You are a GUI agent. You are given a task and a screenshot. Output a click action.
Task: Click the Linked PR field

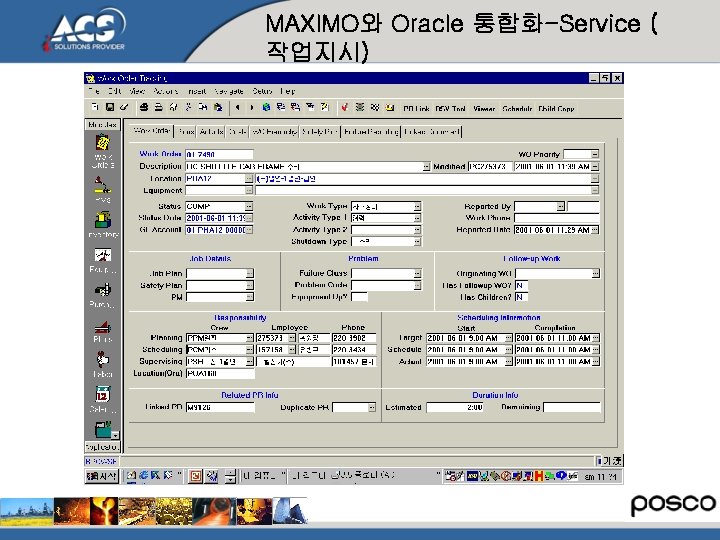pos(220,407)
